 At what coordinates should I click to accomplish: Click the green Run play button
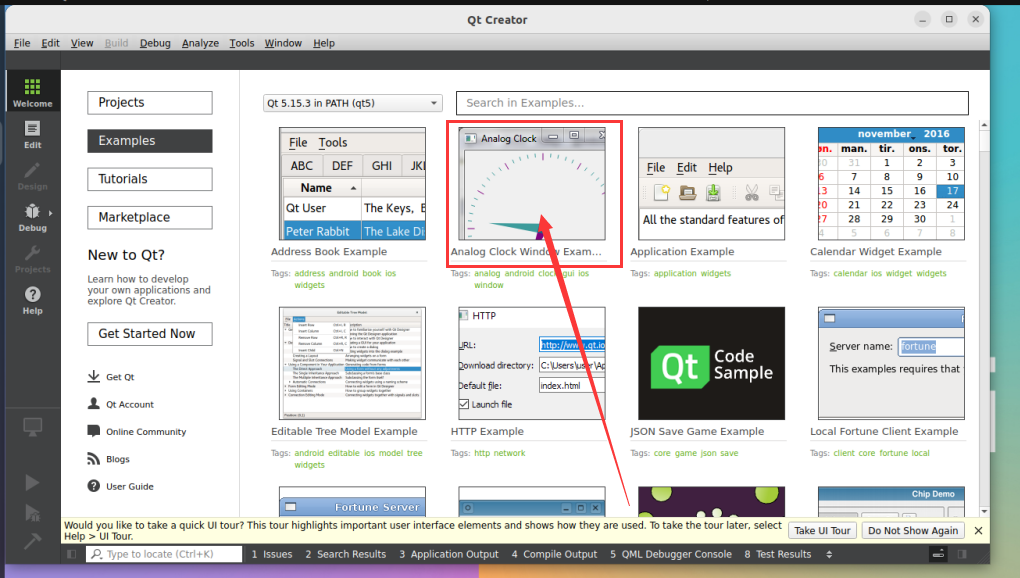tap(33, 482)
